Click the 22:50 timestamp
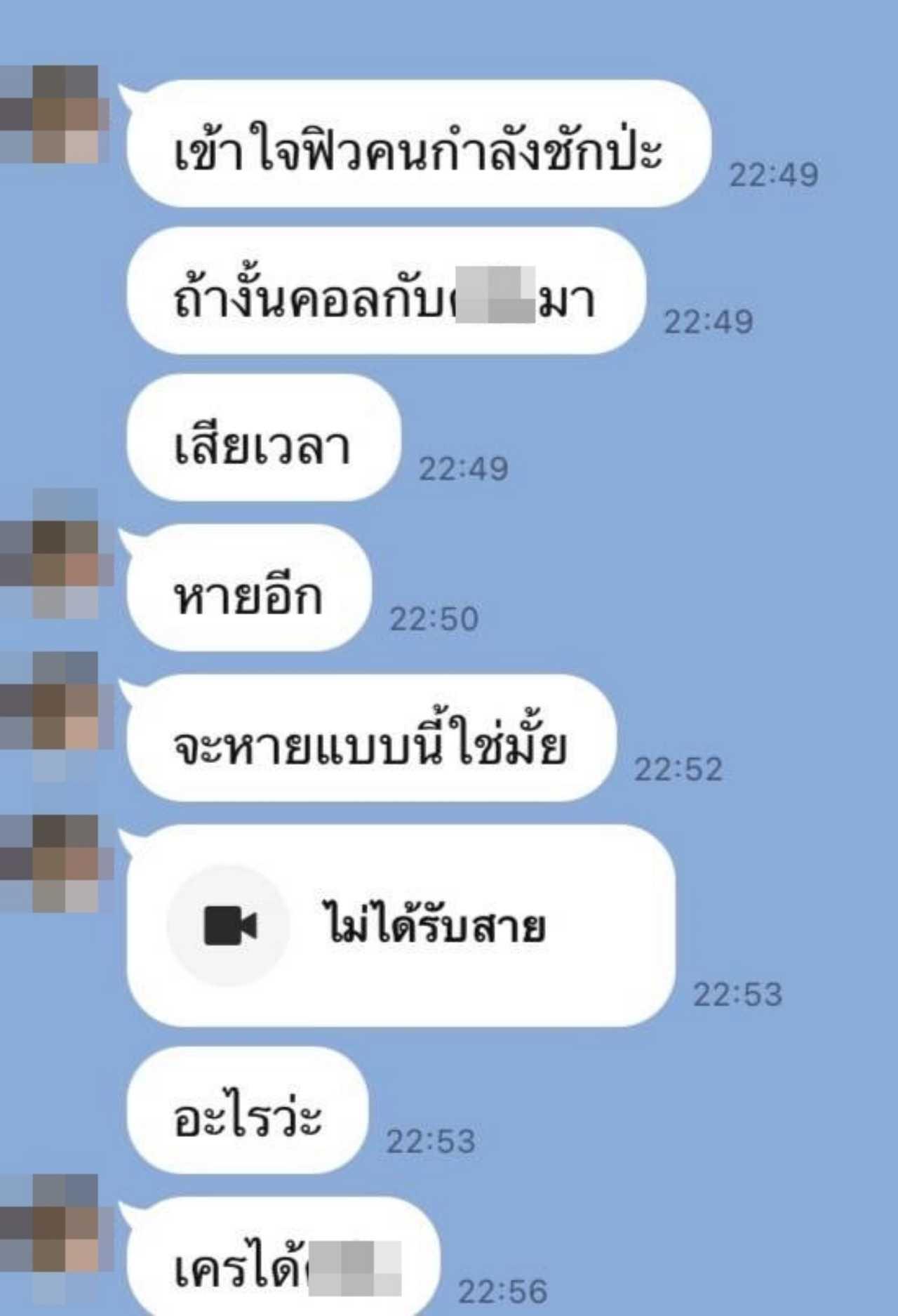The height and width of the screenshot is (1316, 898). (x=434, y=619)
